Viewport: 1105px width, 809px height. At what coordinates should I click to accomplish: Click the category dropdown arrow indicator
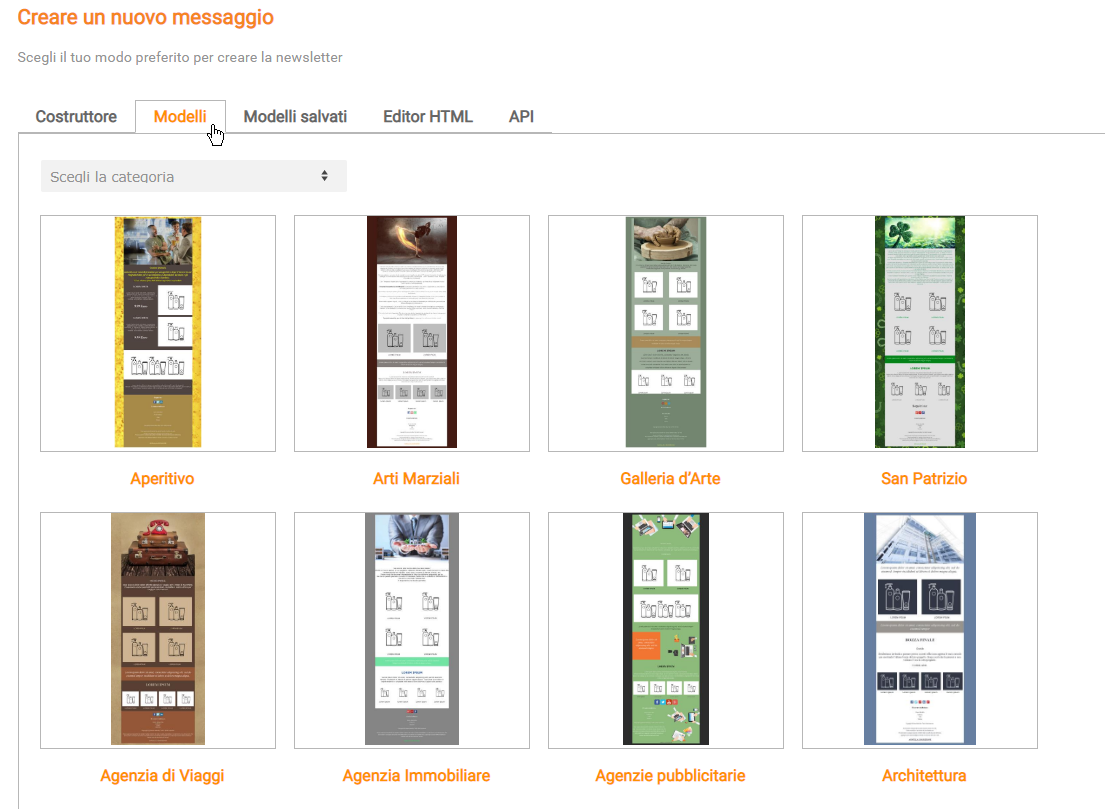pos(325,176)
